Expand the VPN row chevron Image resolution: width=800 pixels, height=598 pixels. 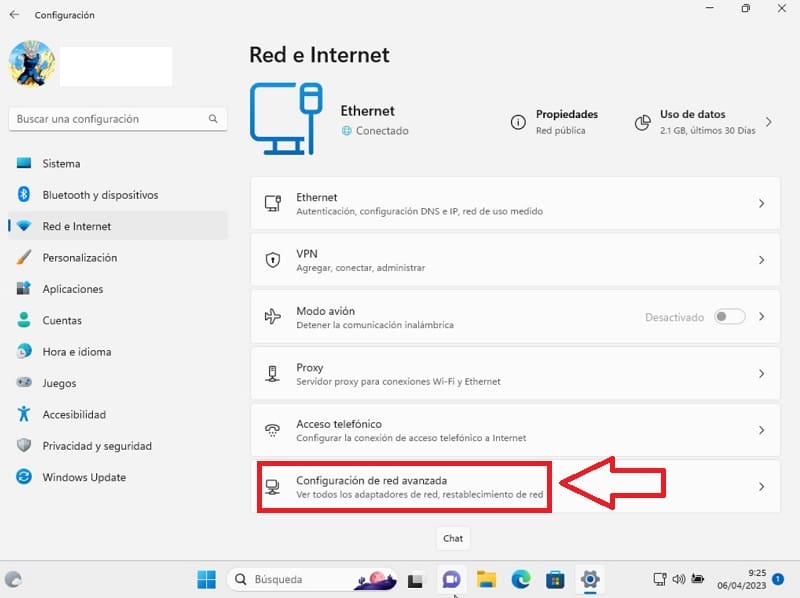[x=761, y=260]
